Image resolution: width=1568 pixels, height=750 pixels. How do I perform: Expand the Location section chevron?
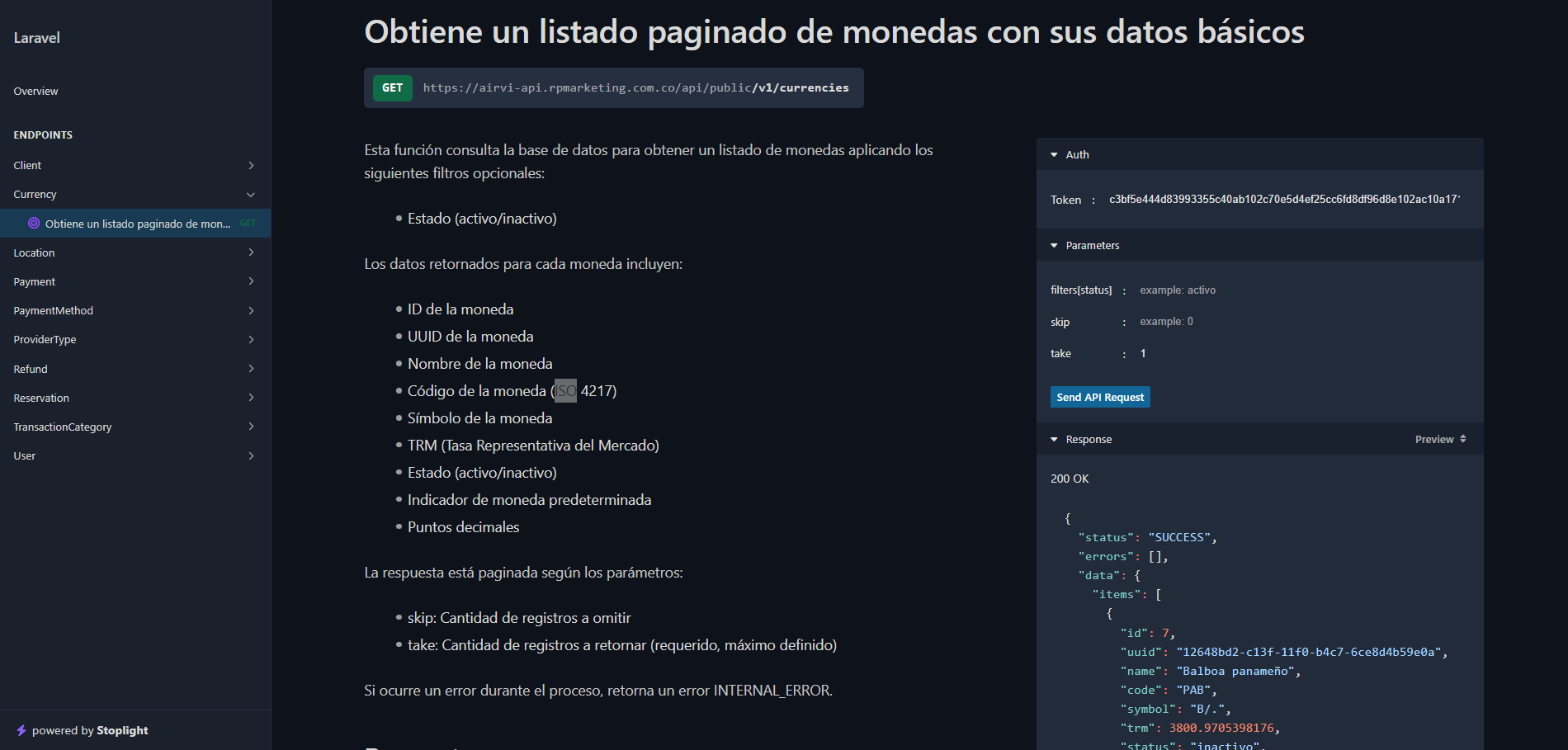click(x=251, y=252)
